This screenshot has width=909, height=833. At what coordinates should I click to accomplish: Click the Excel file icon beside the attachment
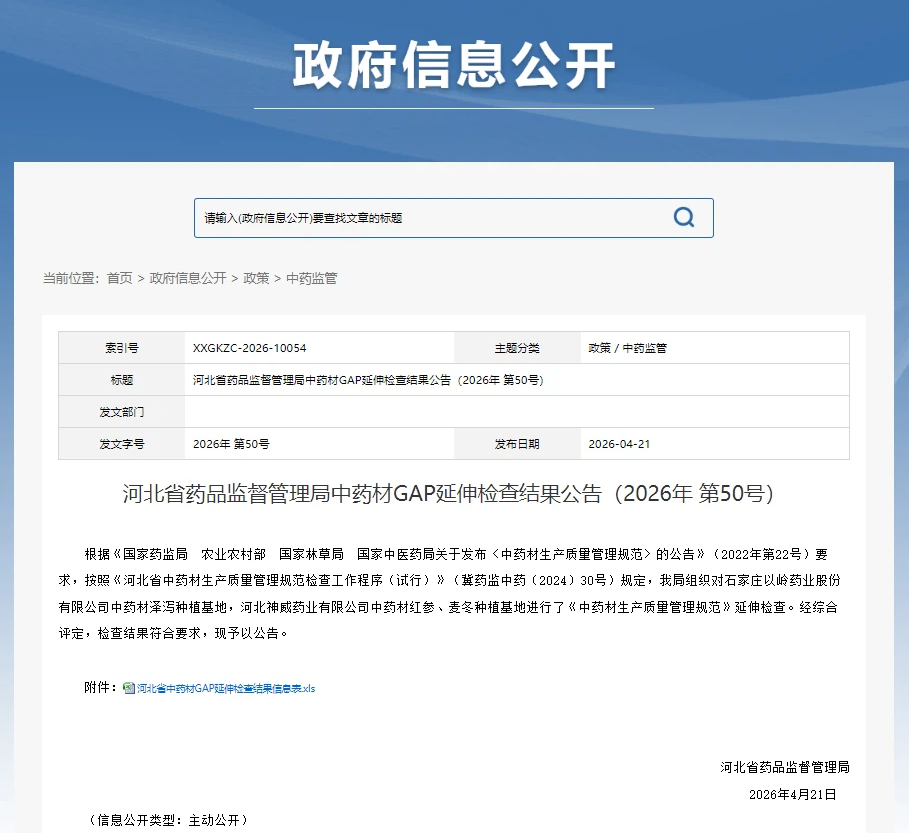129,688
